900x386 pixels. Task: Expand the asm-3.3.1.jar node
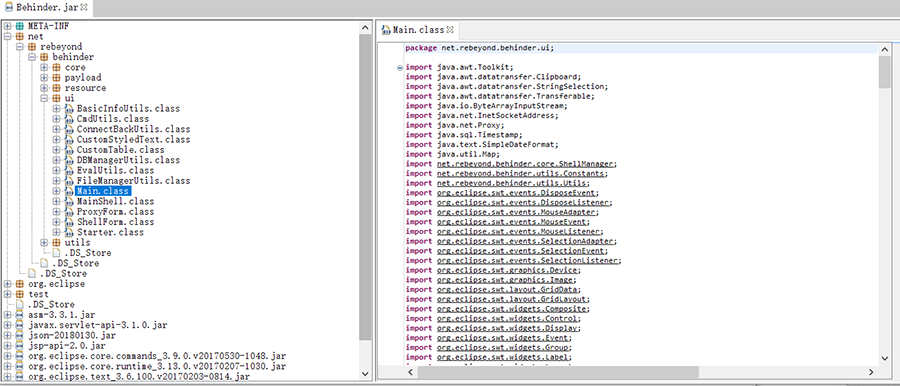click(x=7, y=315)
